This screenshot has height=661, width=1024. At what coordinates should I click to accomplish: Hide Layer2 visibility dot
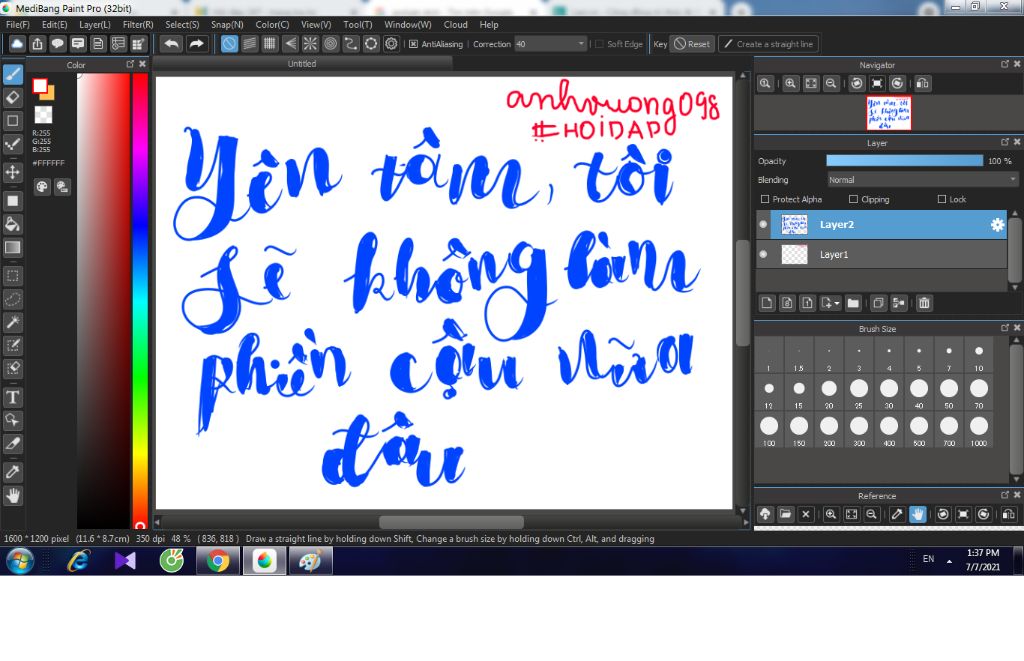coord(763,224)
